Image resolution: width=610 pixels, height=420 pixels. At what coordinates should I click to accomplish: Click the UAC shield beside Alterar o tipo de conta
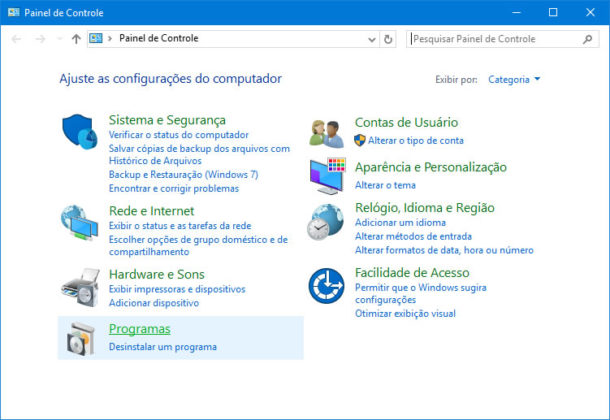(x=360, y=140)
